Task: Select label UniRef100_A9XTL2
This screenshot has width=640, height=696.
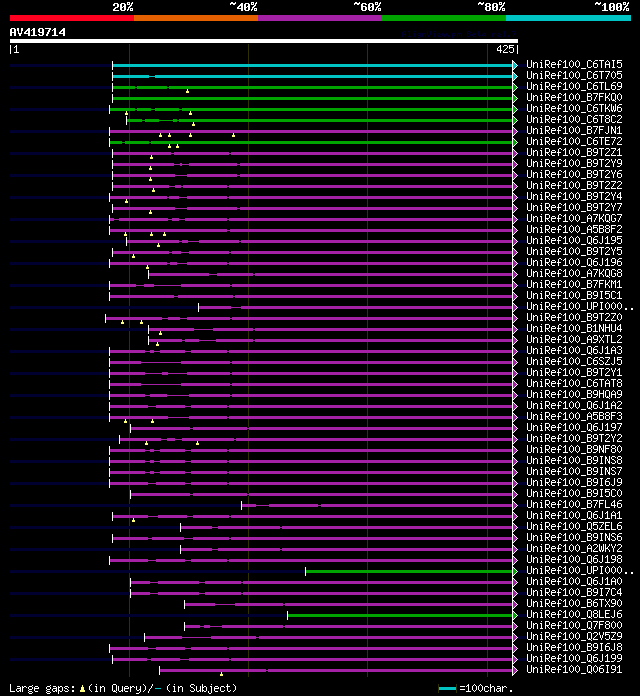Action: click(x=574, y=339)
